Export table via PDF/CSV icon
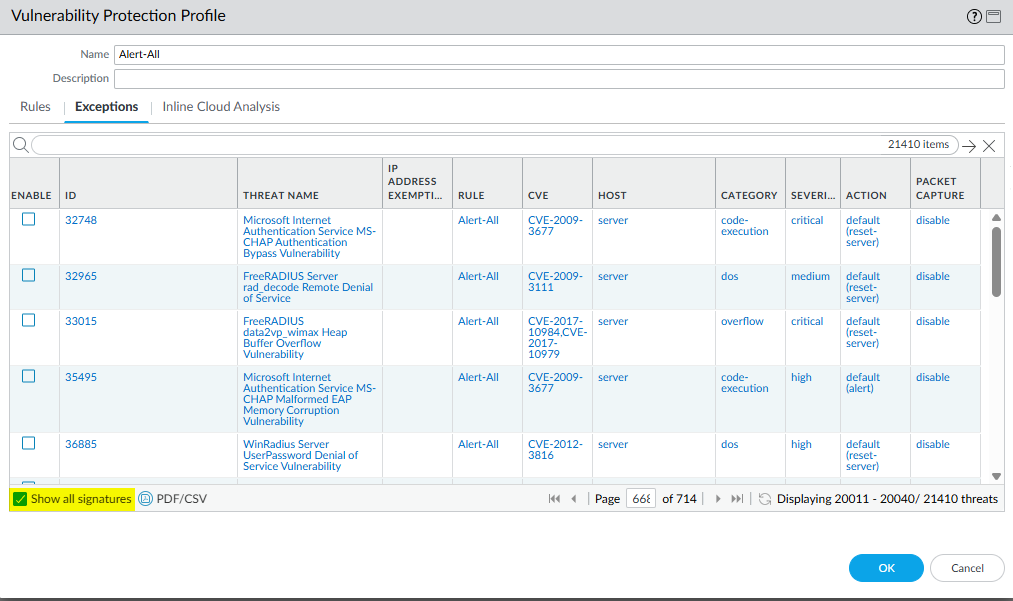 pos(145,498)
